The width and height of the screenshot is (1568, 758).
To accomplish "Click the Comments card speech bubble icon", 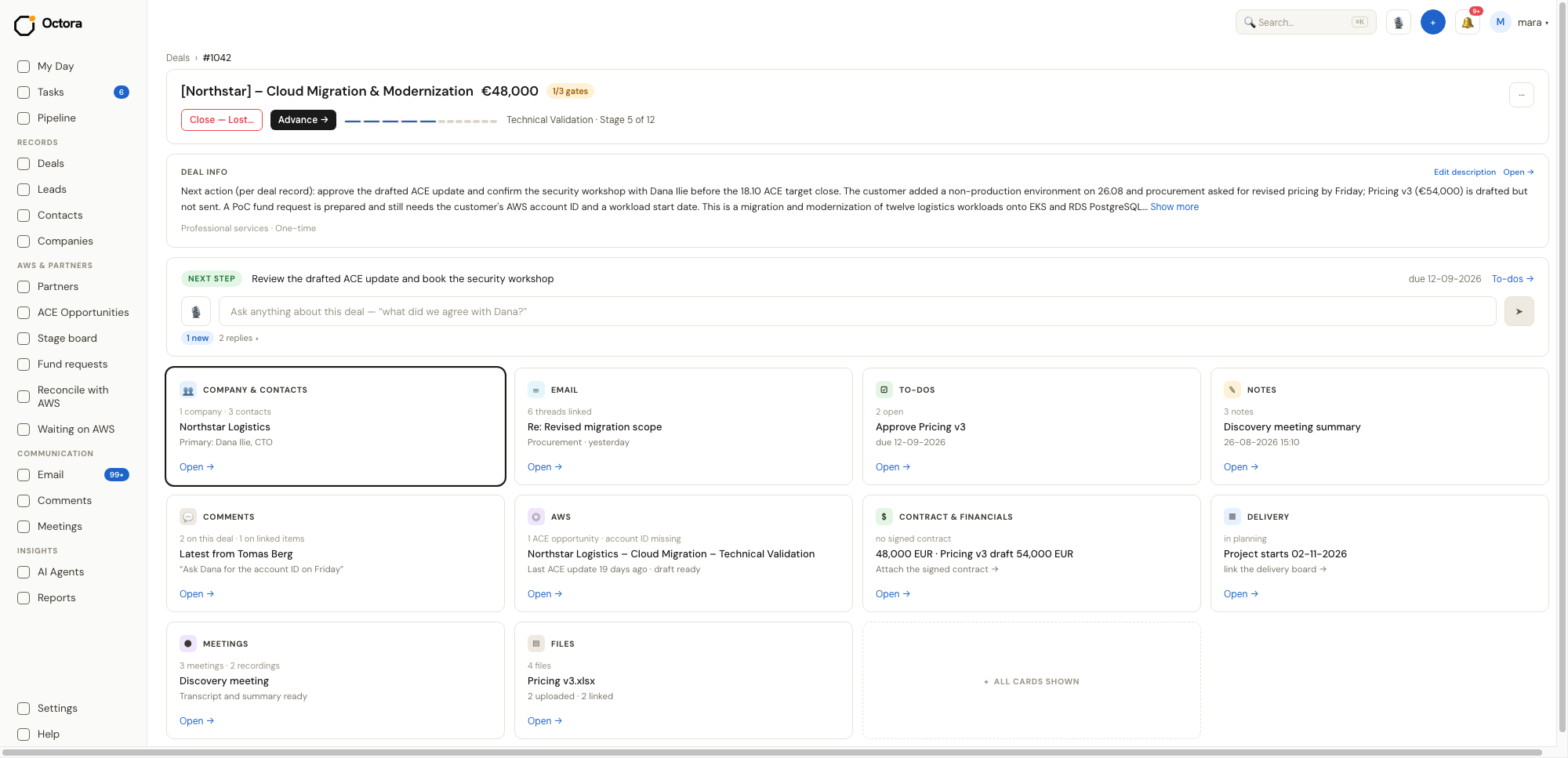I will [188, 517].
